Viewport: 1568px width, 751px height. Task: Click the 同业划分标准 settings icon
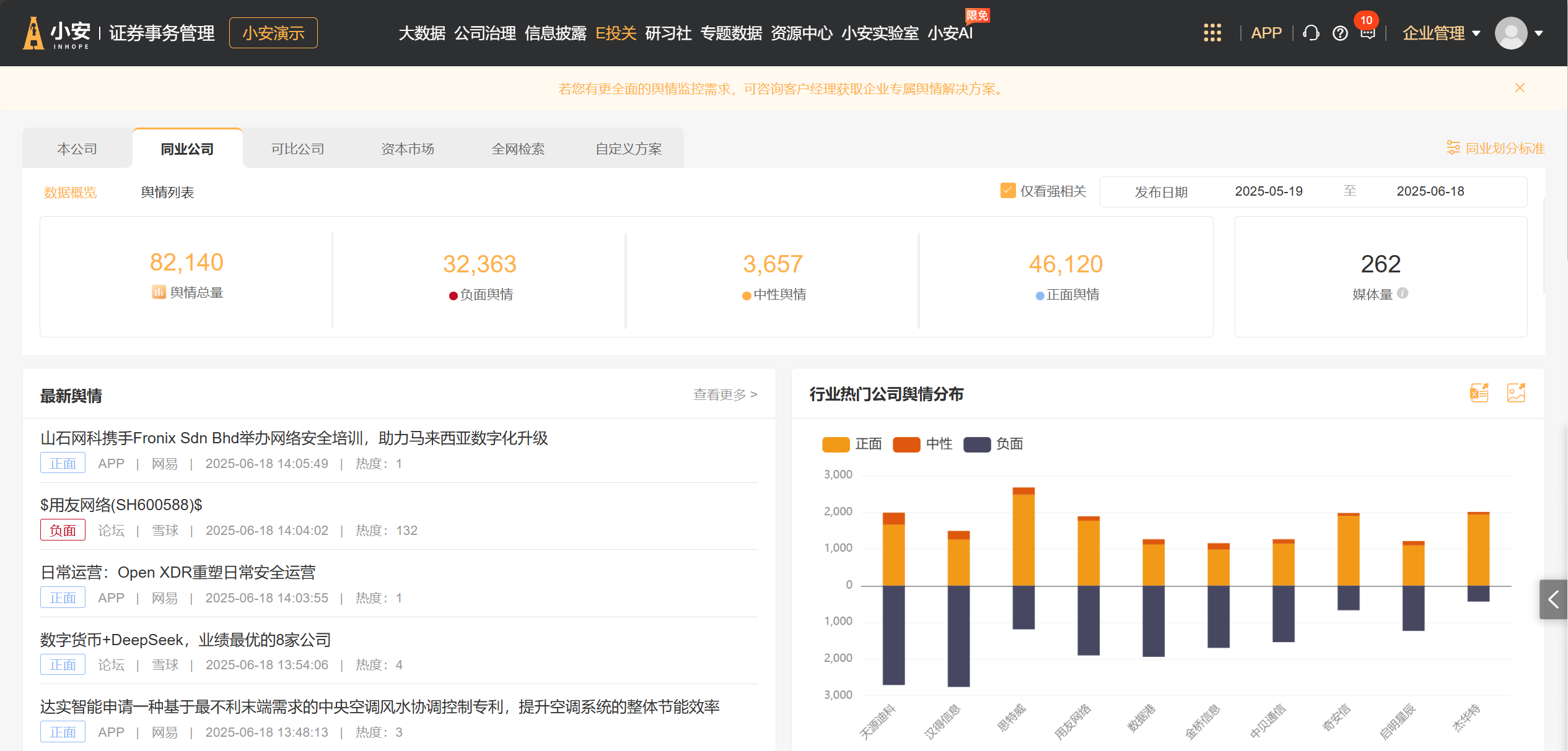1453,148
